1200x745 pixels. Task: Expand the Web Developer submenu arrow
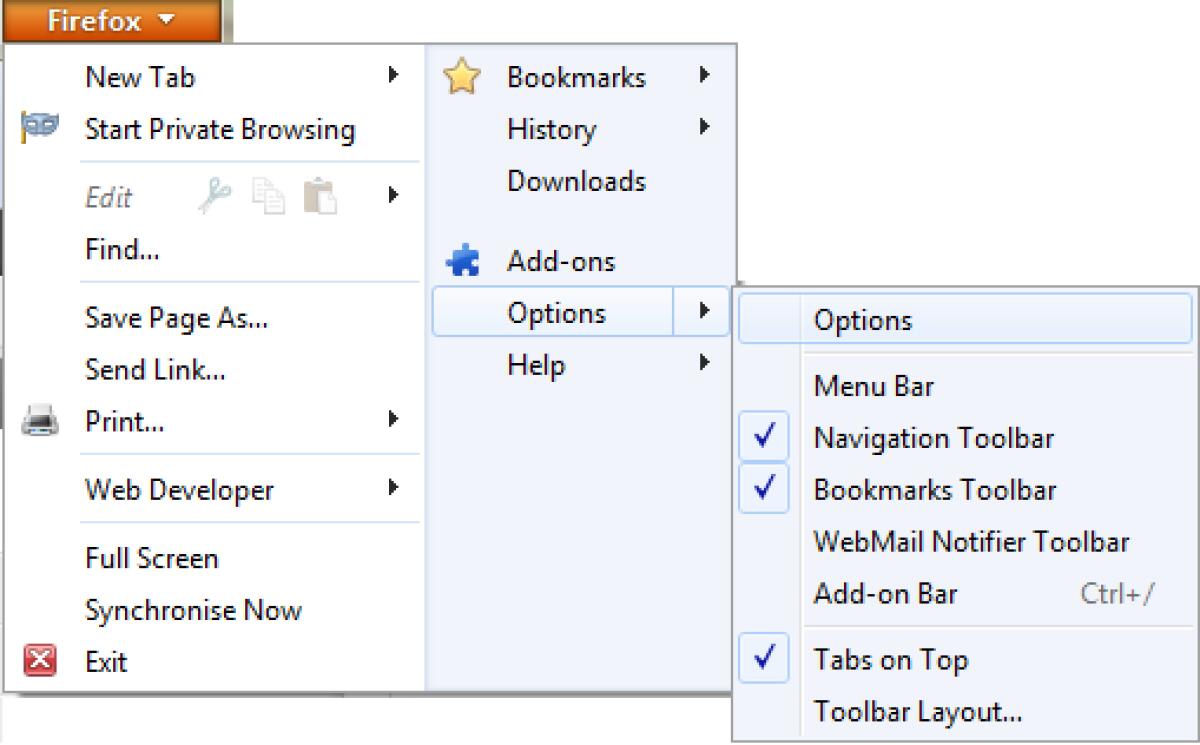pos(394,488)
